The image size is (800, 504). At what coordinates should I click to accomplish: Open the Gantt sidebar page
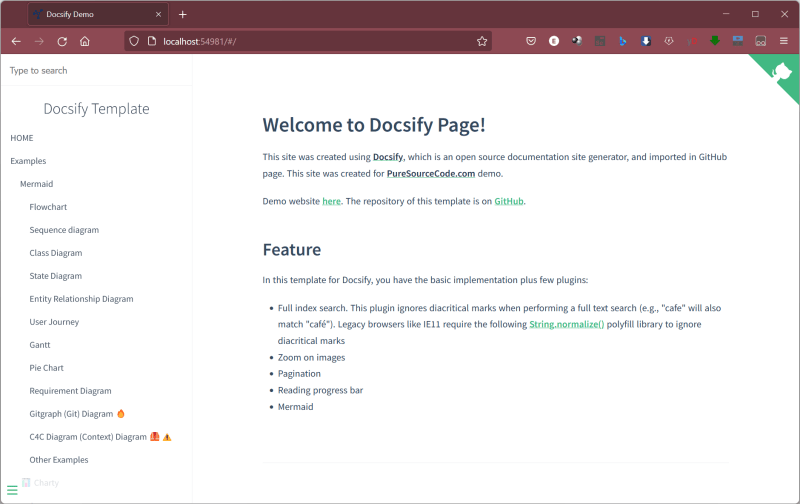click(40, 345)
